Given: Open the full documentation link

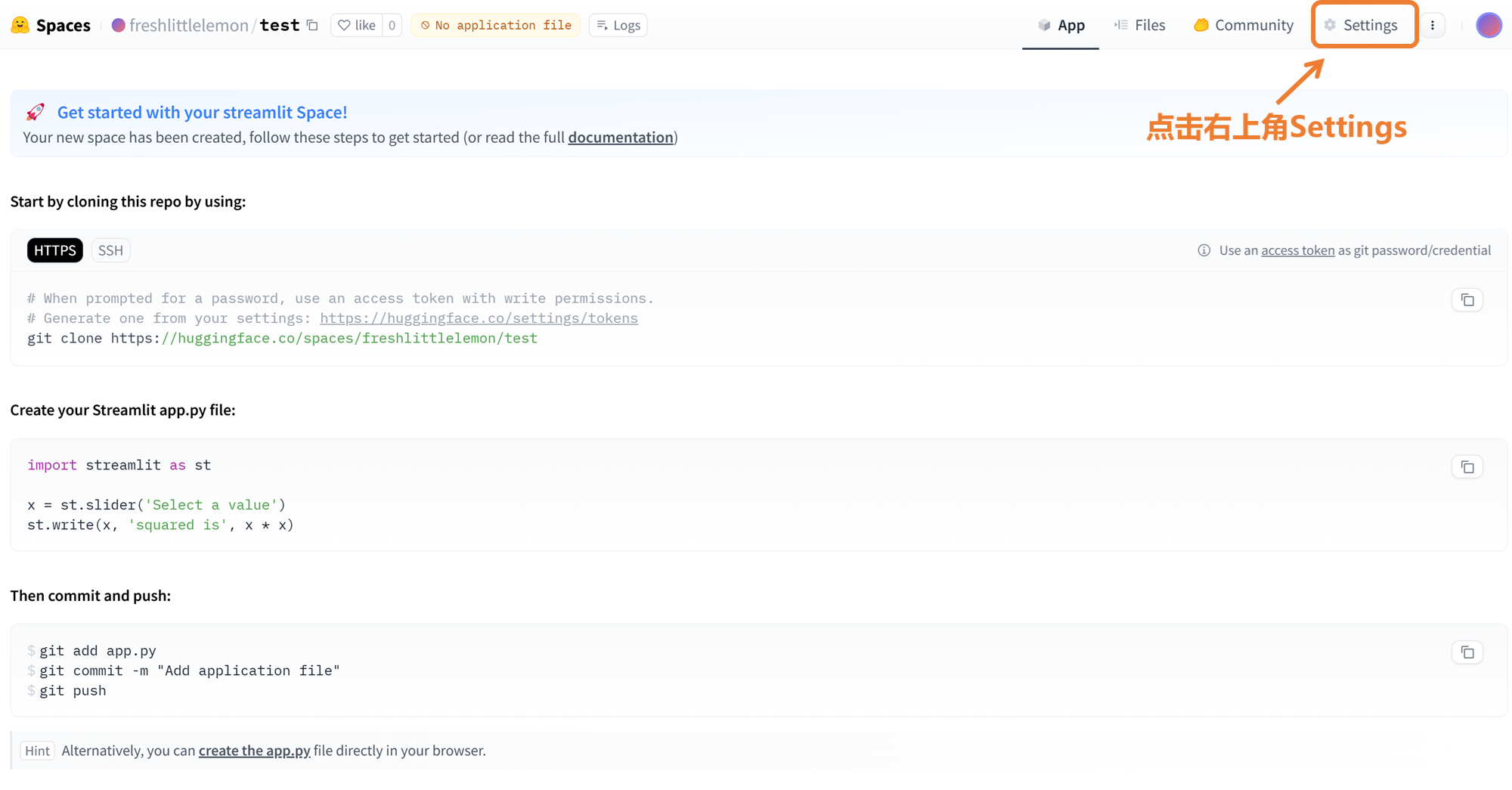Looking at the screenshot, I should (x=621, y=137).
